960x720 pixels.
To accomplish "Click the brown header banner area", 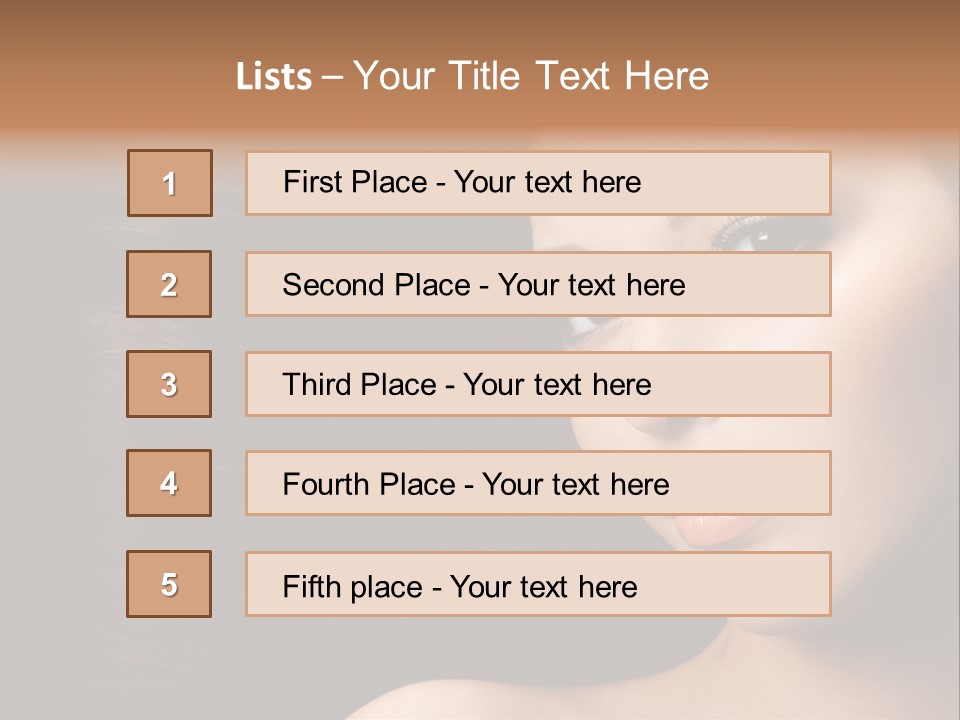I will pos(480,64).
